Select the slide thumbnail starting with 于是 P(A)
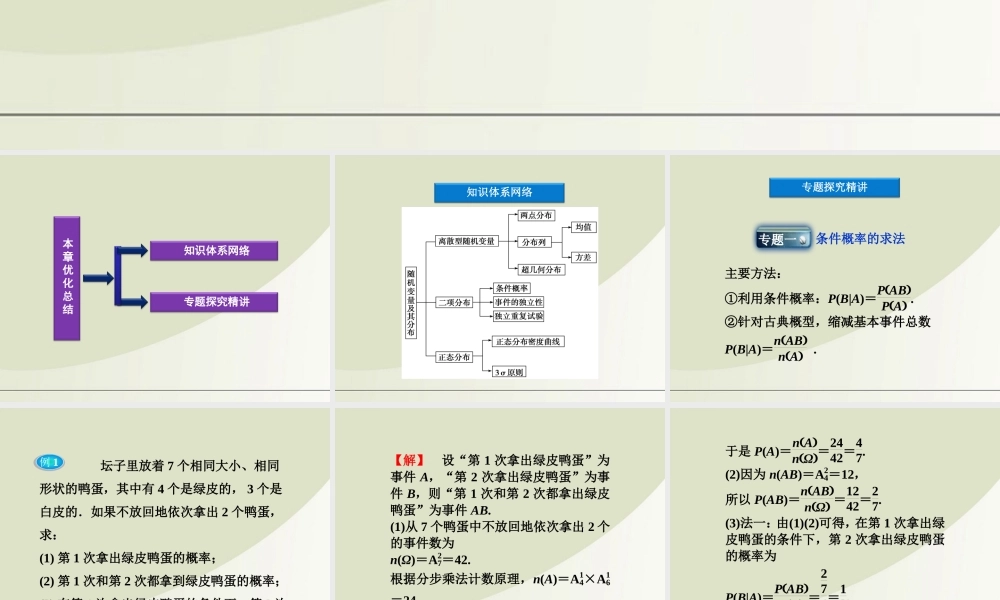Image resolution: width=1000 pixels, height=600 pixels. tap(835, 504)
